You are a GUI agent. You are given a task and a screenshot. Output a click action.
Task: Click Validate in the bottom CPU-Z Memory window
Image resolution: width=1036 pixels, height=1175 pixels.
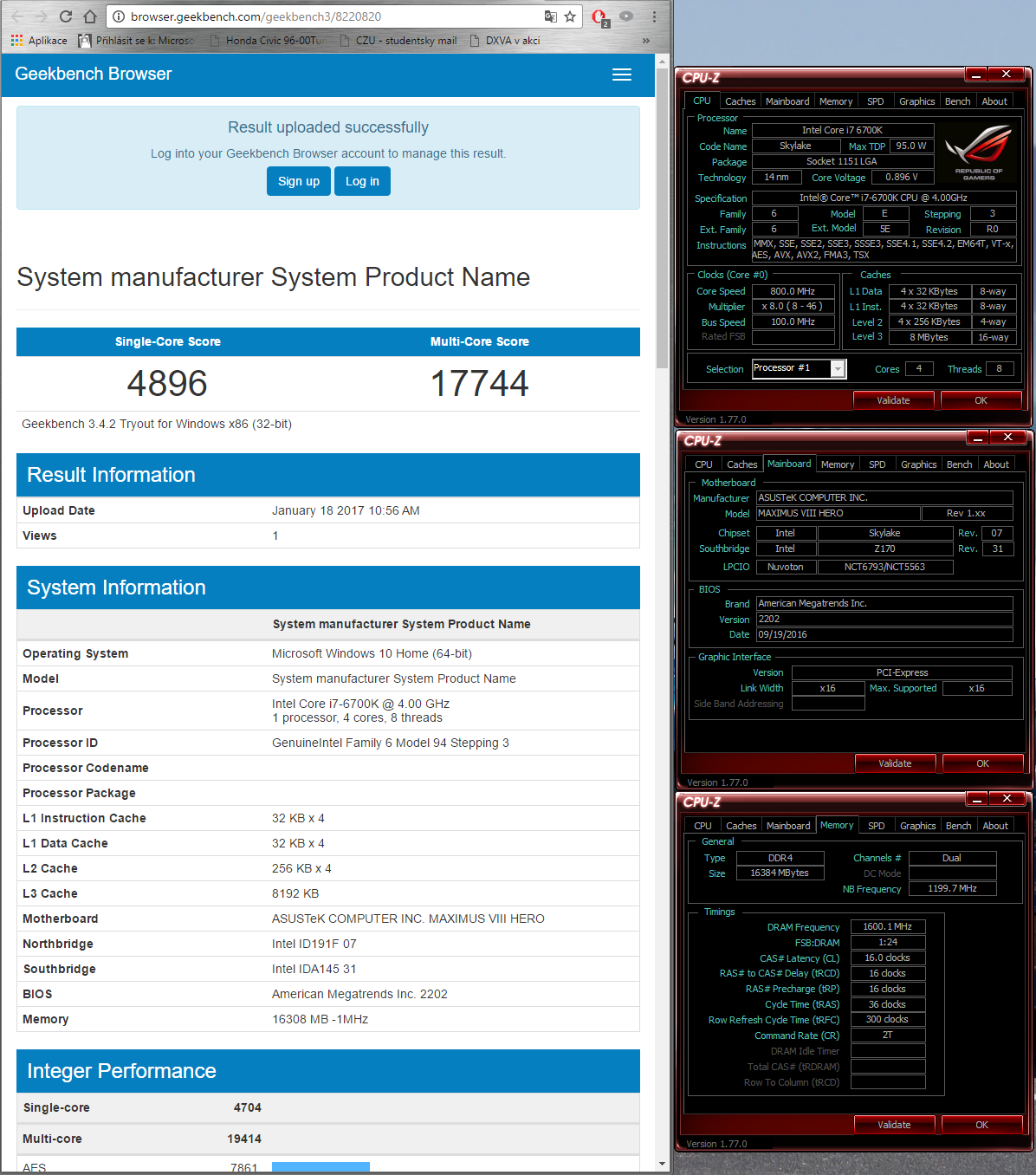pyautogui.click(x=894, y=1125)
